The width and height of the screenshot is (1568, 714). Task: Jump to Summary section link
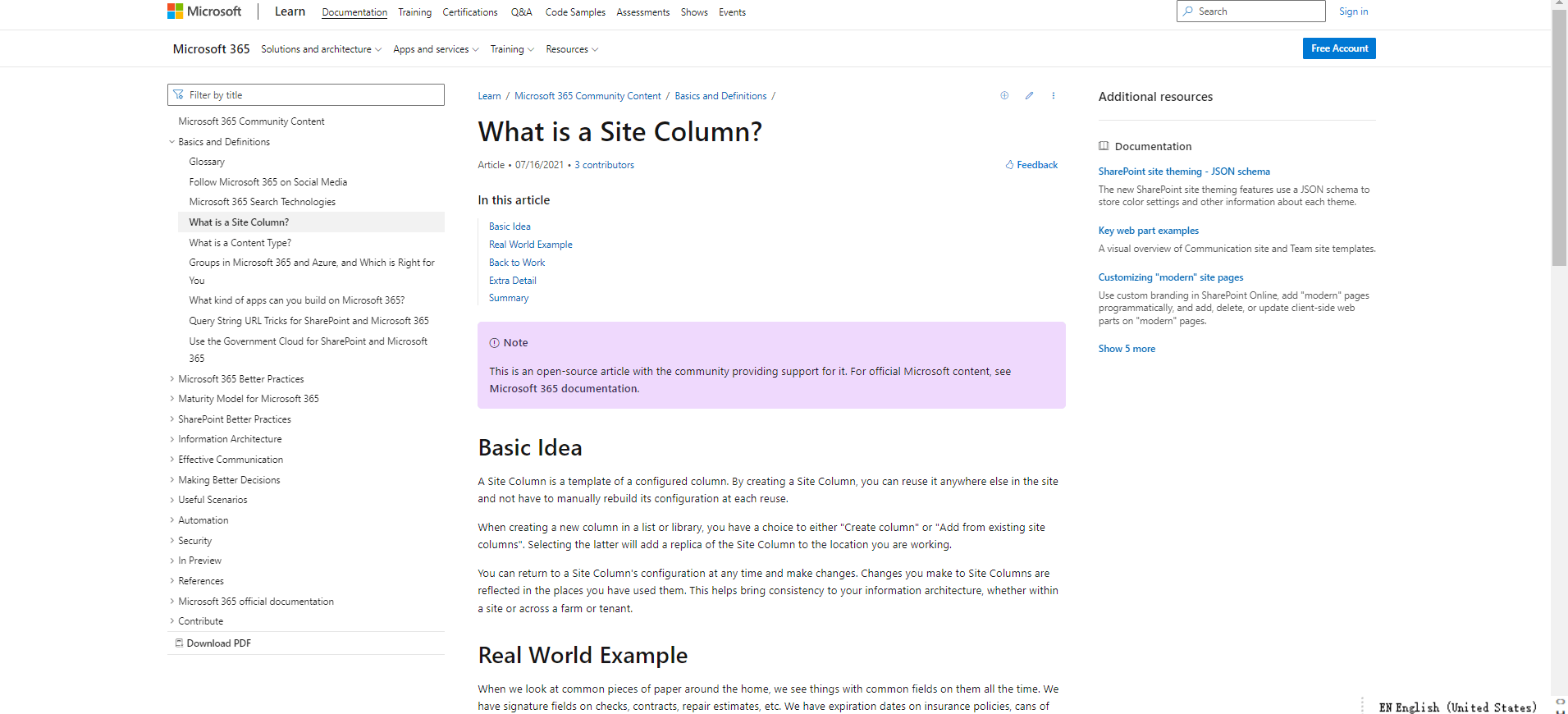tap(509, 298)
